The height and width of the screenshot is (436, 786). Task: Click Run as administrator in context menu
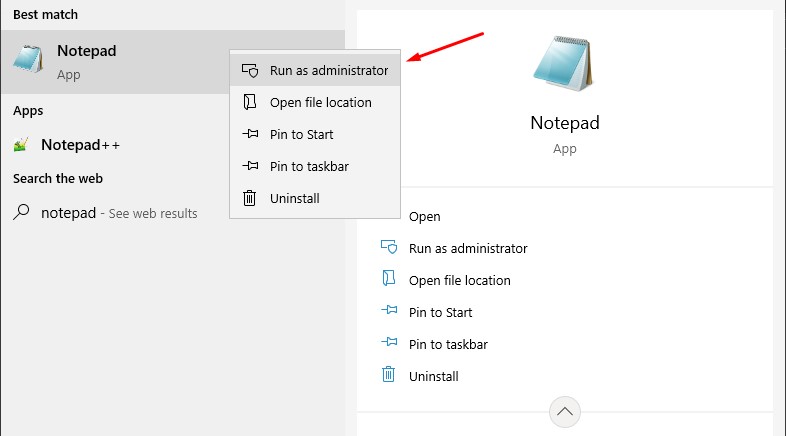click(x=315, y=70)
